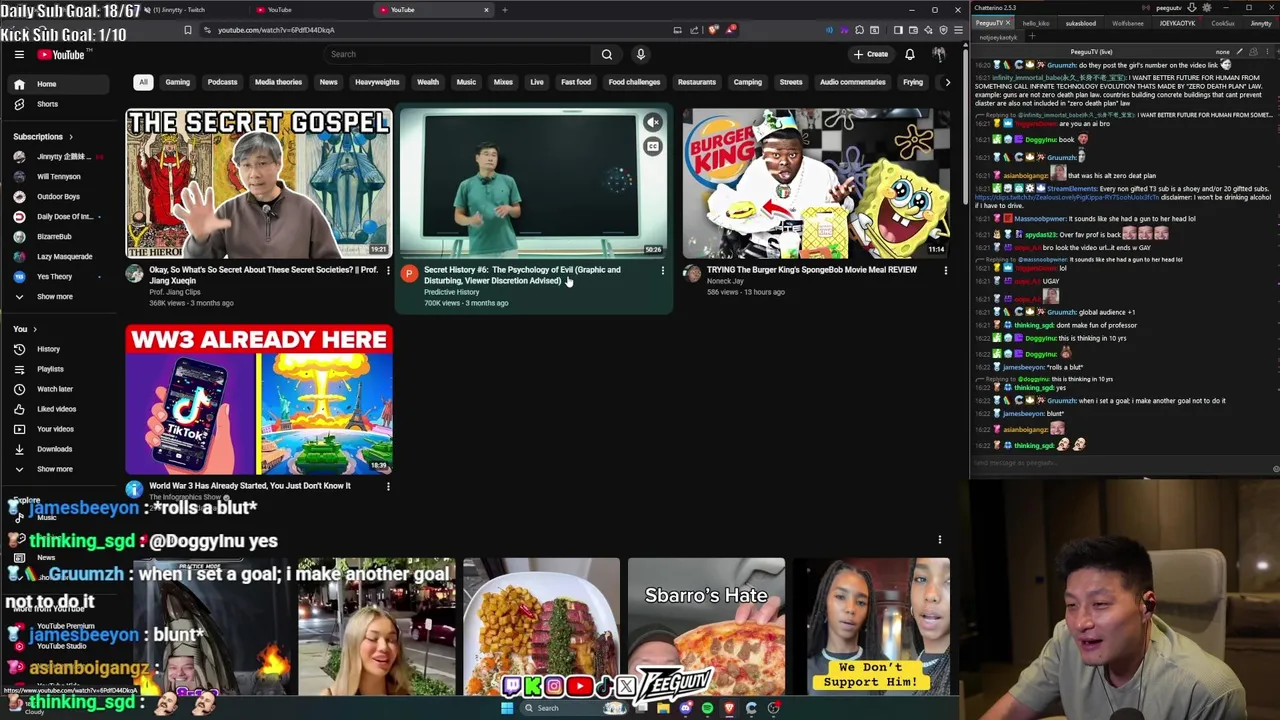Screen dimensions: 1280x720
Task: Click the search magnifier button
Action: [606, 54]
